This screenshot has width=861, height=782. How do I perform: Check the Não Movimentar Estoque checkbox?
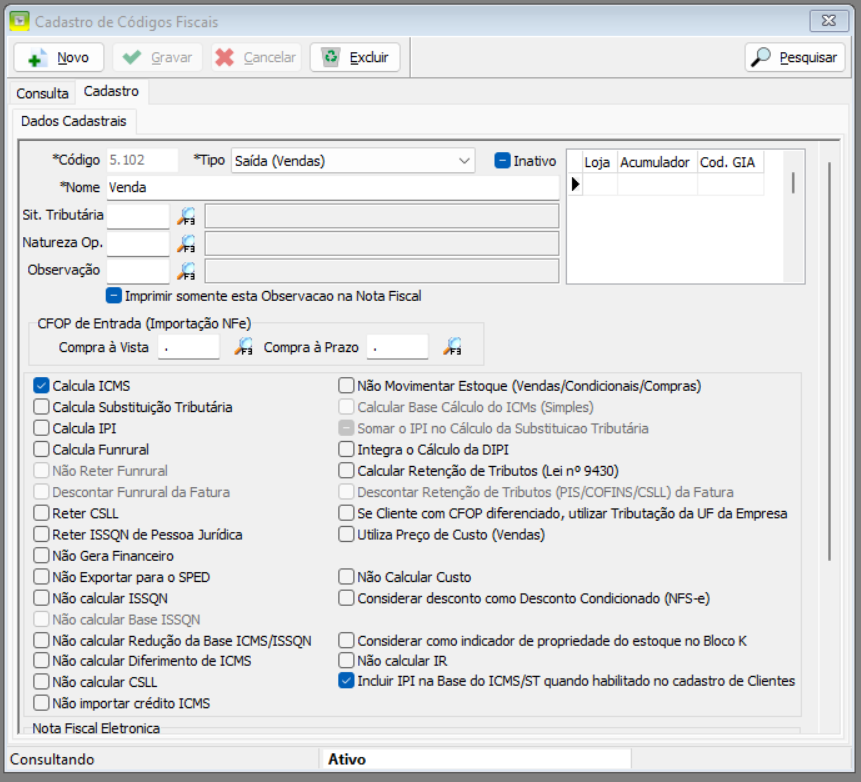point(346,386)
